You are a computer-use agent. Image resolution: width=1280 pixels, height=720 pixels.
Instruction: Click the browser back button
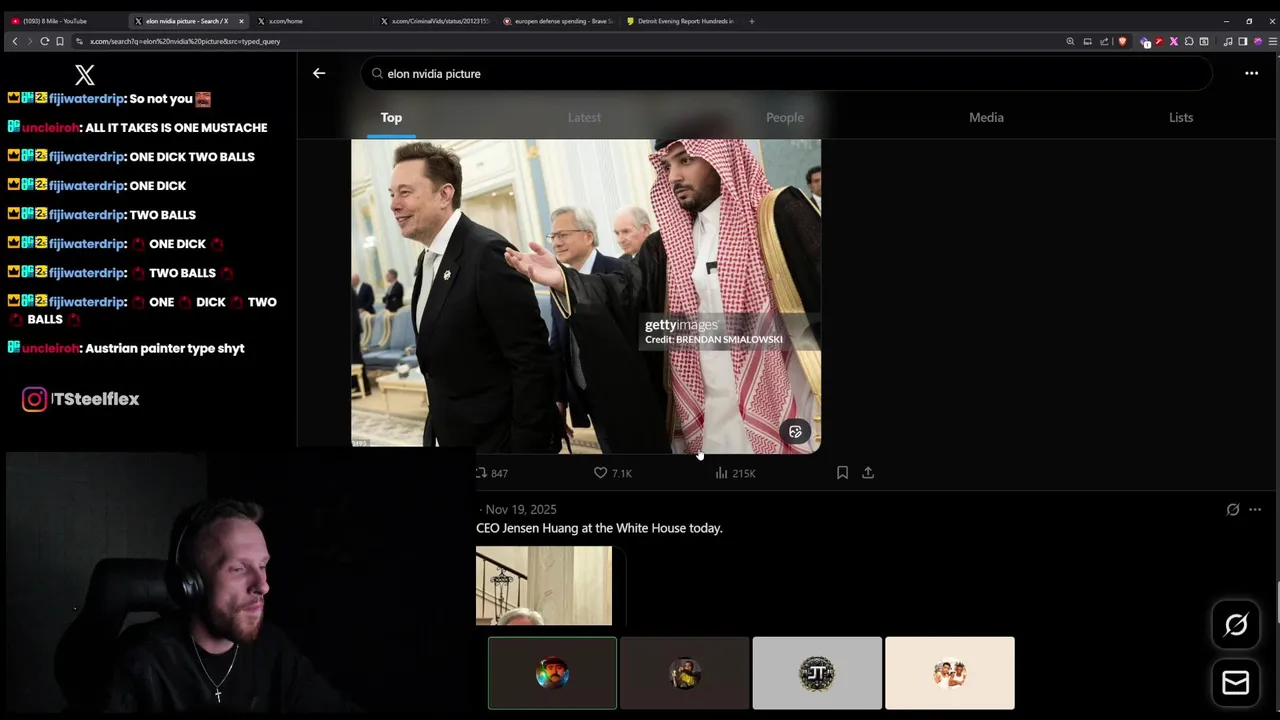14,41
